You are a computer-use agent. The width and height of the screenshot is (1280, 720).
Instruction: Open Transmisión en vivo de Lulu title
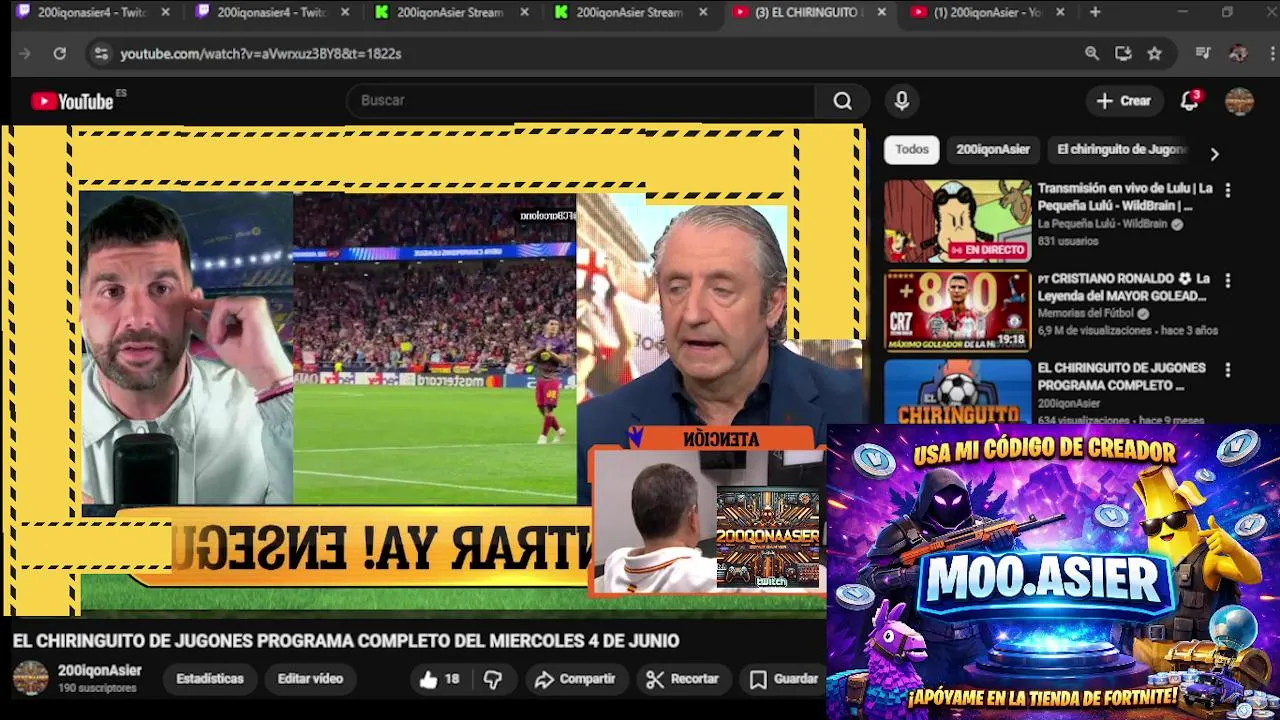pos(1125,196)
